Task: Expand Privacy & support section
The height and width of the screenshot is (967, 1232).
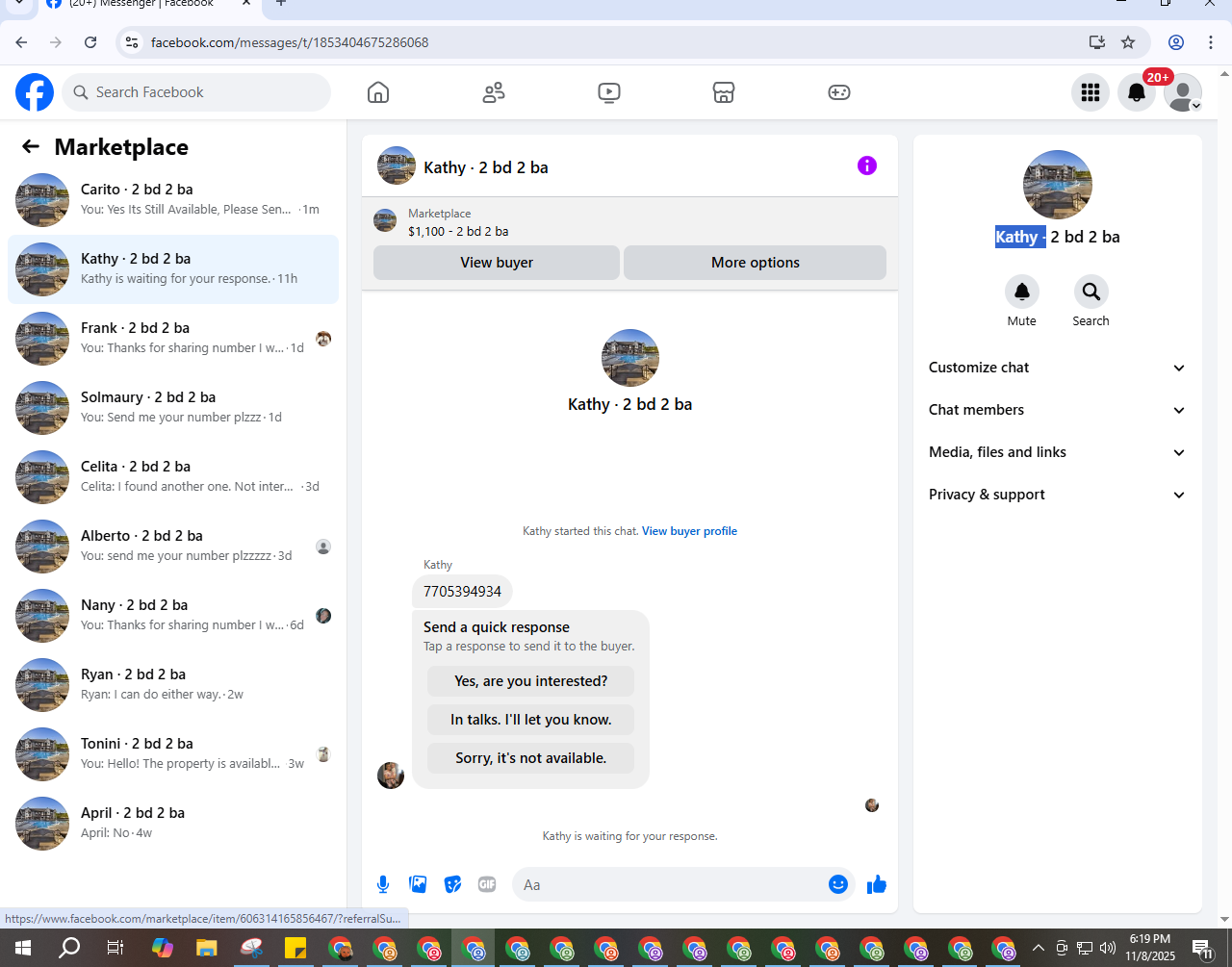Action: tap(1058, 495)
